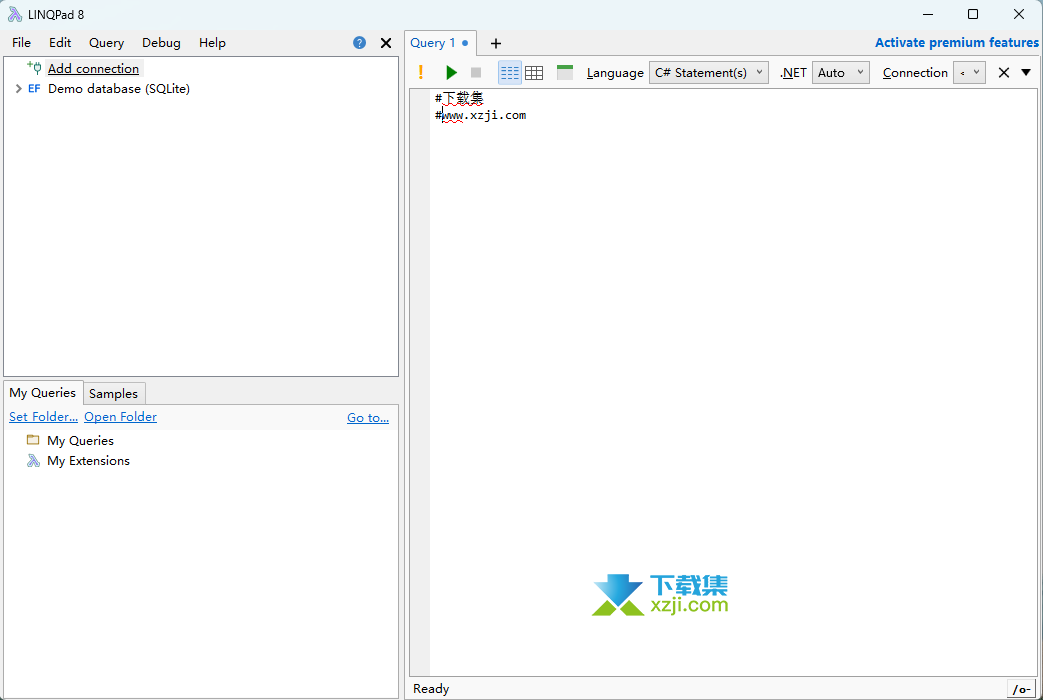Close the left side panel
Screen dimensions: 1043x700
point(386,43)
